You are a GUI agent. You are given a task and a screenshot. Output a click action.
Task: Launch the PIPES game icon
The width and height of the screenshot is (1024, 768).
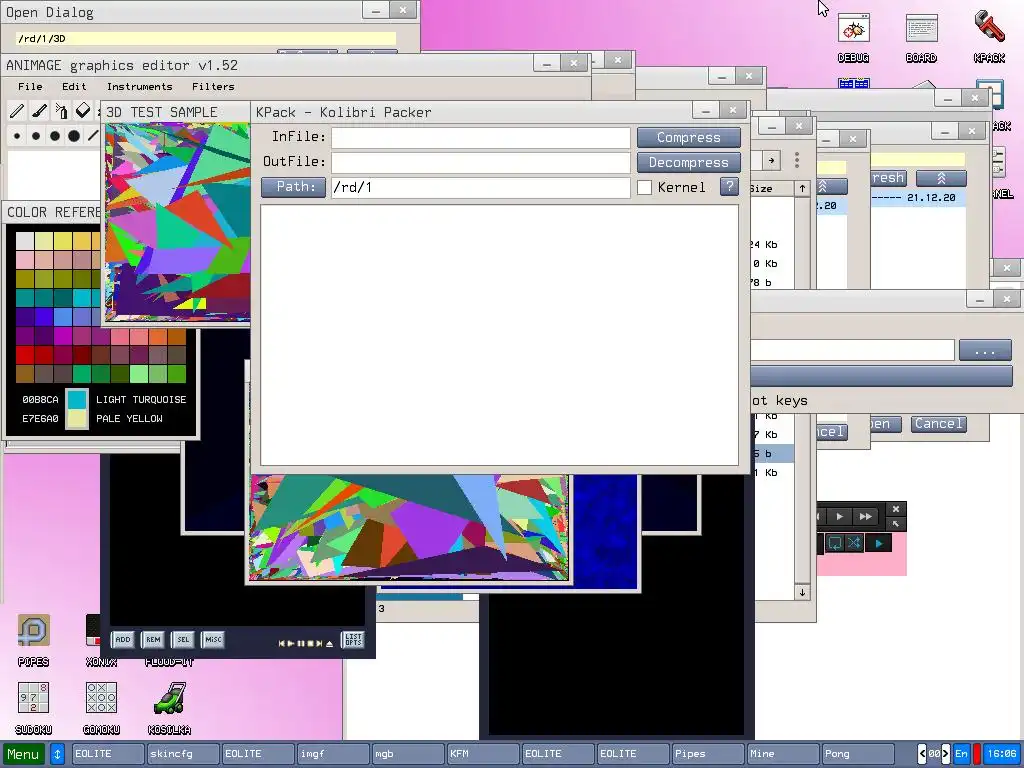point(33,640)
